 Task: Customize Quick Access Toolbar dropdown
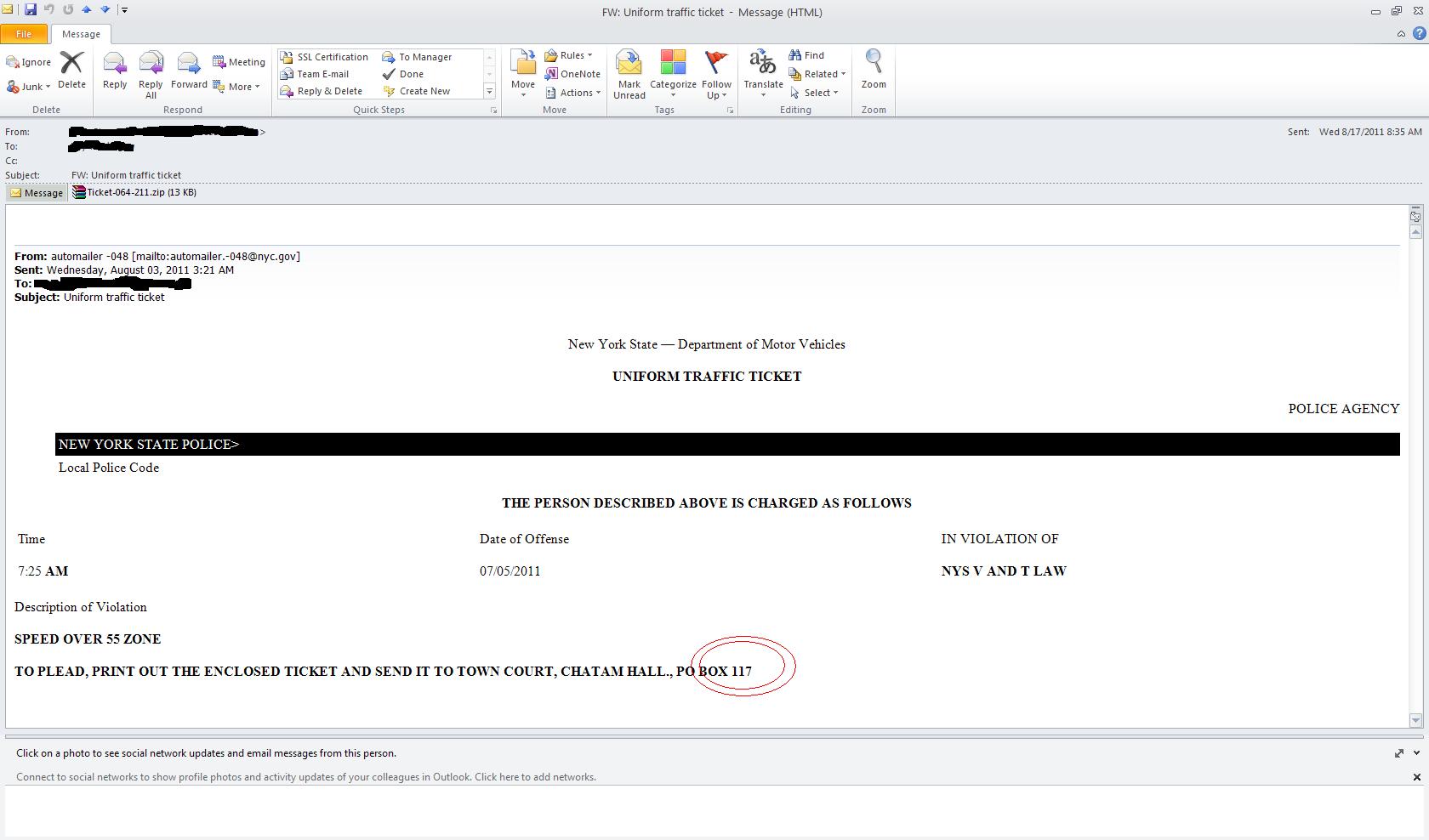124,10
